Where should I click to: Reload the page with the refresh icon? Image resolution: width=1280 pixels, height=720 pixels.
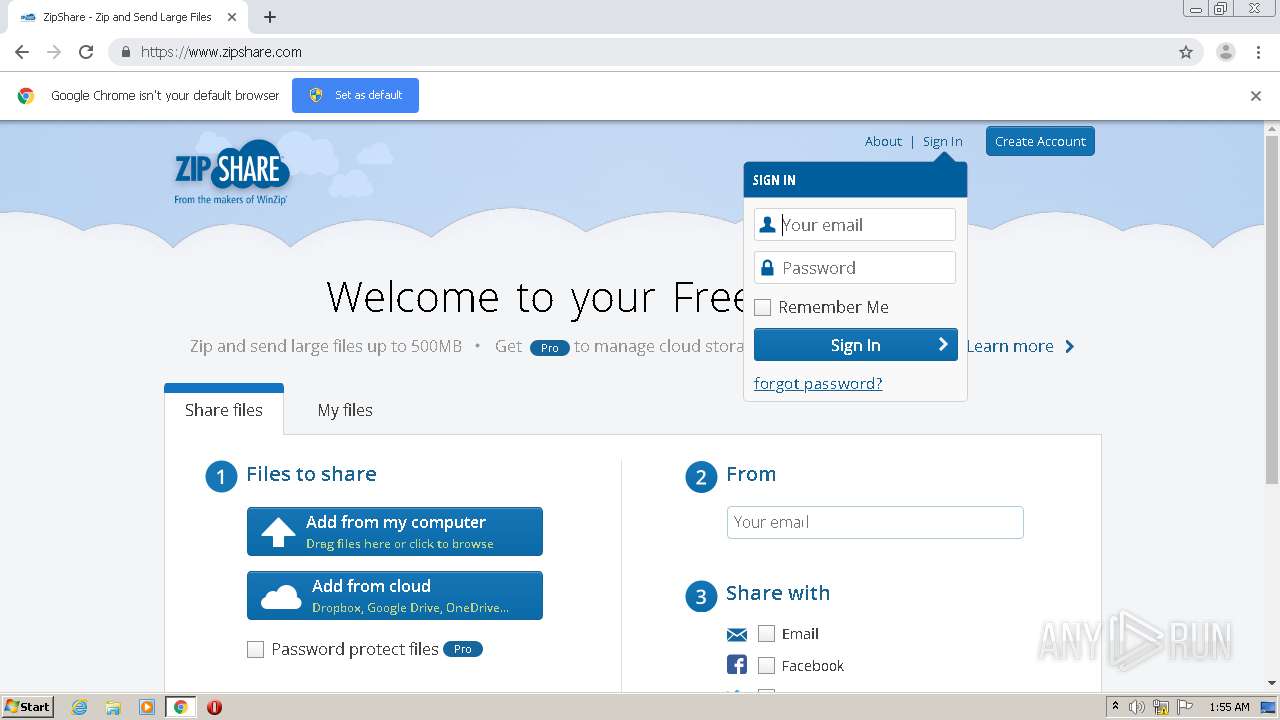(x=86, y=52)
